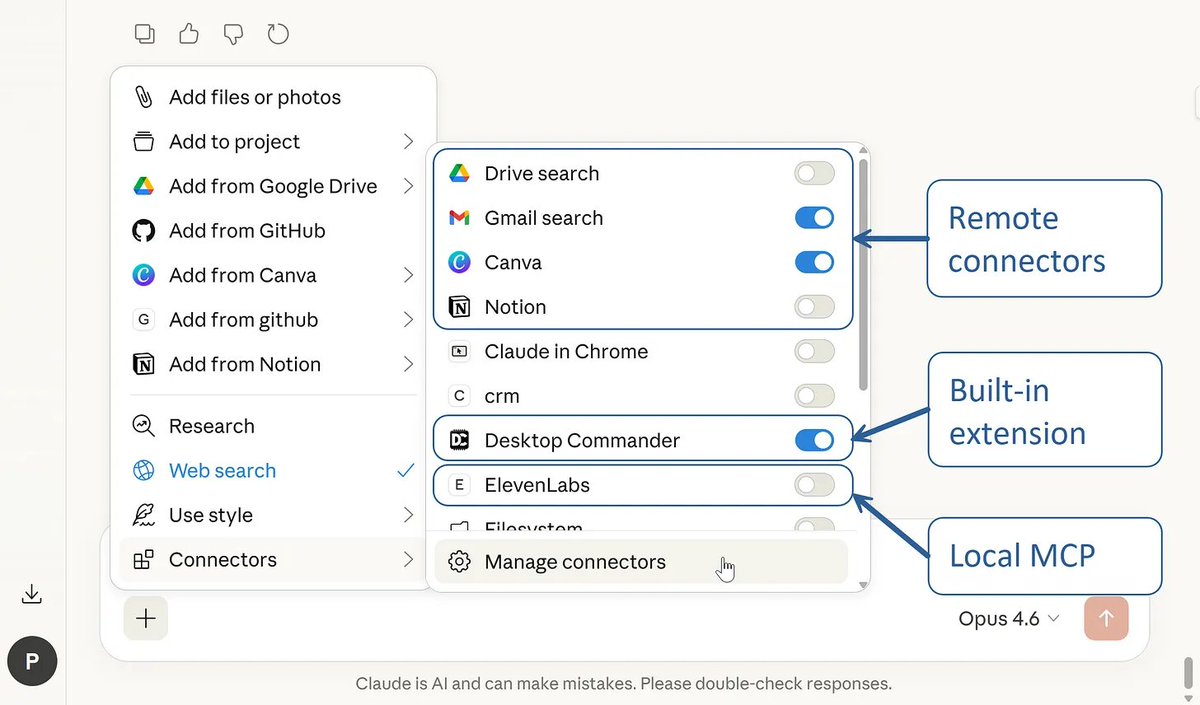Turn off the Desktop Commander toggle

(814, 440)
